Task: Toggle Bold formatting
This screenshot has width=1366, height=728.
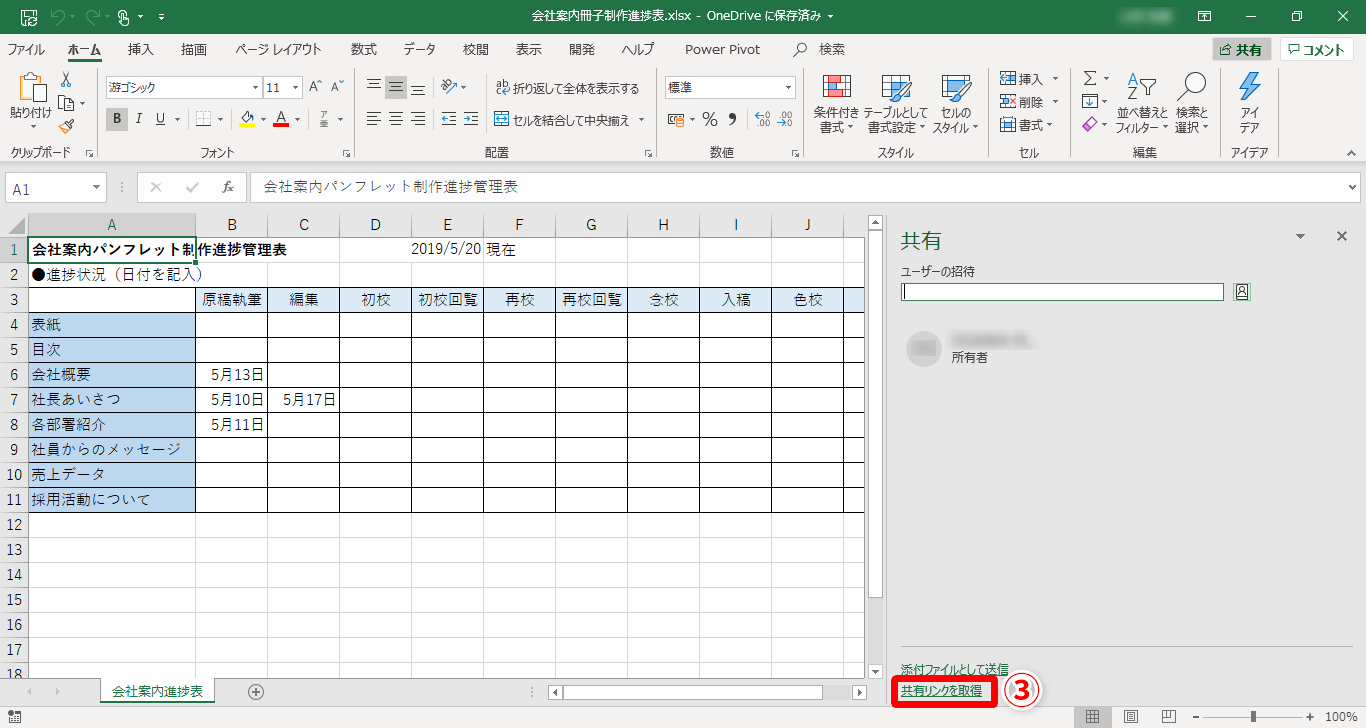Action: (118, 119)
